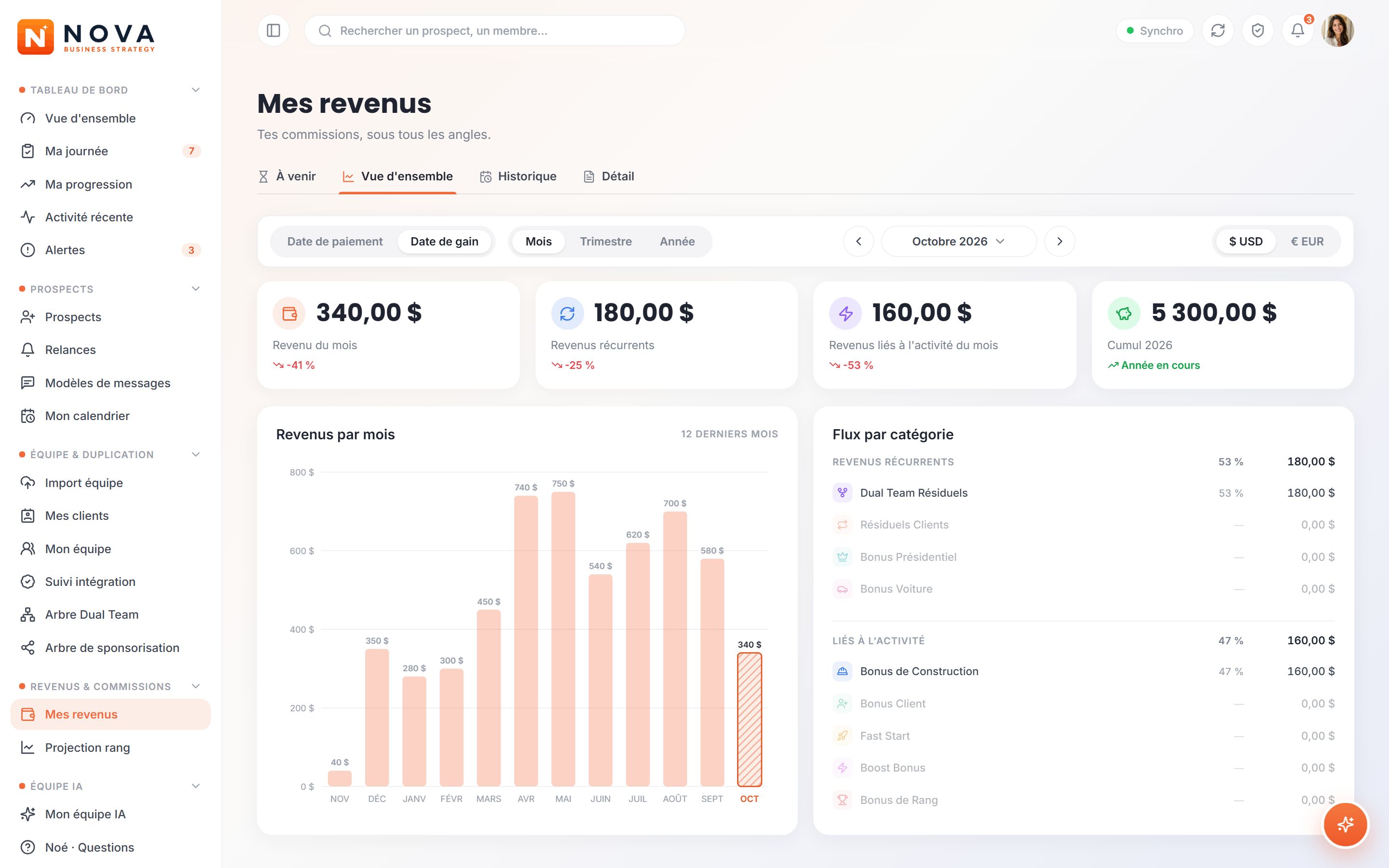This screenshot has width=1389, height=868.
Task: Select the Vue d'ensemble revenue tab
Action: tap(397, 176)
